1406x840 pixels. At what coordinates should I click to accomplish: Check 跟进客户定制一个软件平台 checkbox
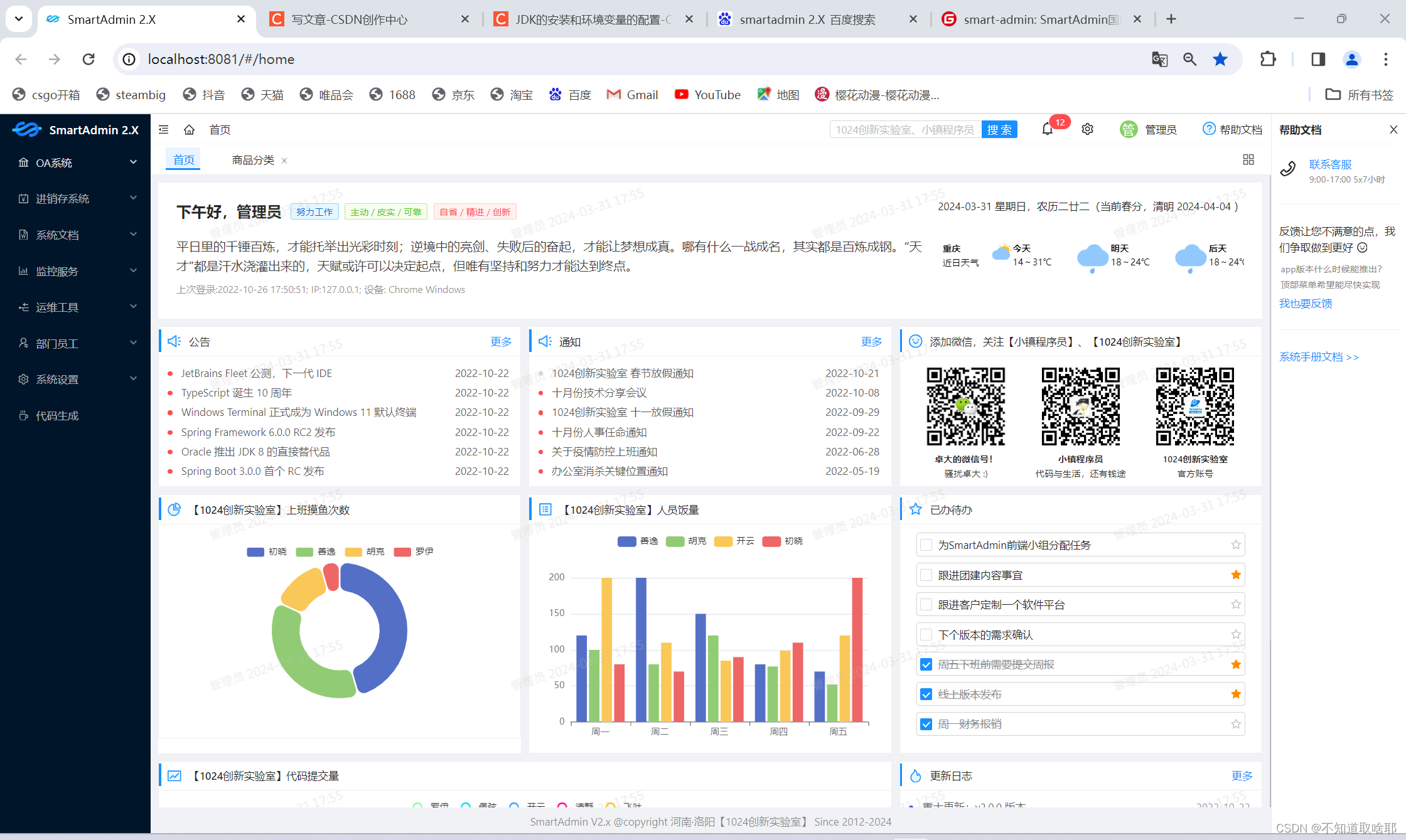pyautogui.click(x=926, y=605)
